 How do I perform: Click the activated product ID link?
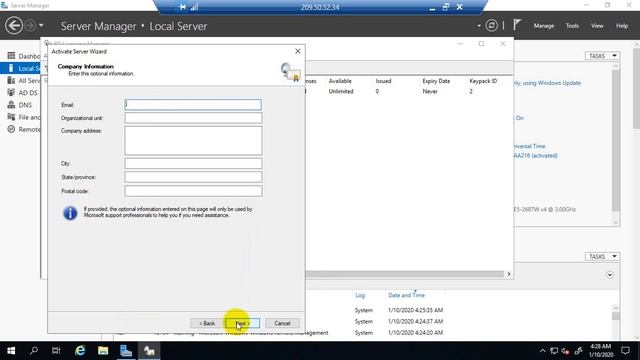click(536, 156)
